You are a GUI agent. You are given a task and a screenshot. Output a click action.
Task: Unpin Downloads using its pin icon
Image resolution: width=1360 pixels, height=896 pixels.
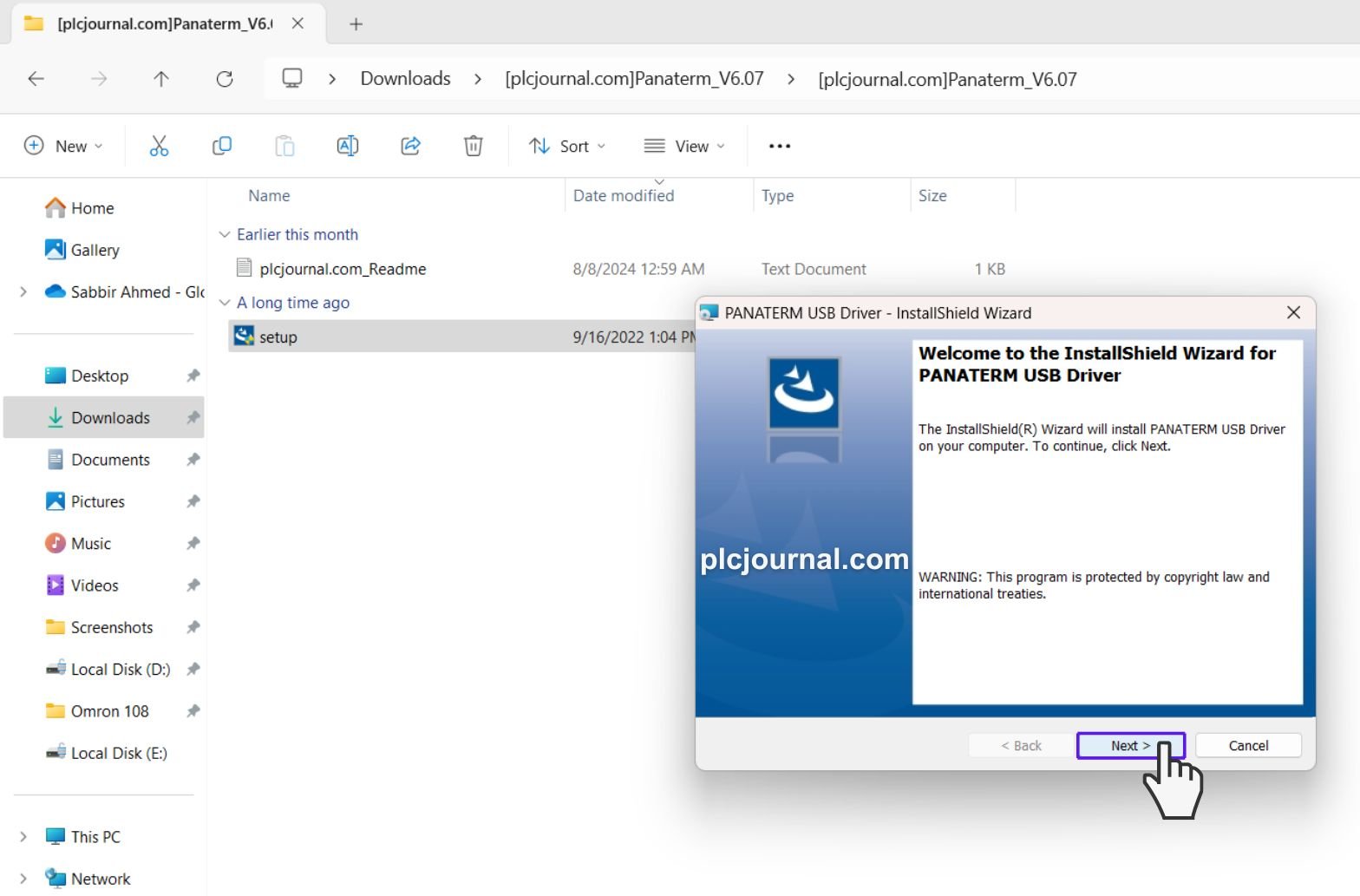tap(193, 417)
